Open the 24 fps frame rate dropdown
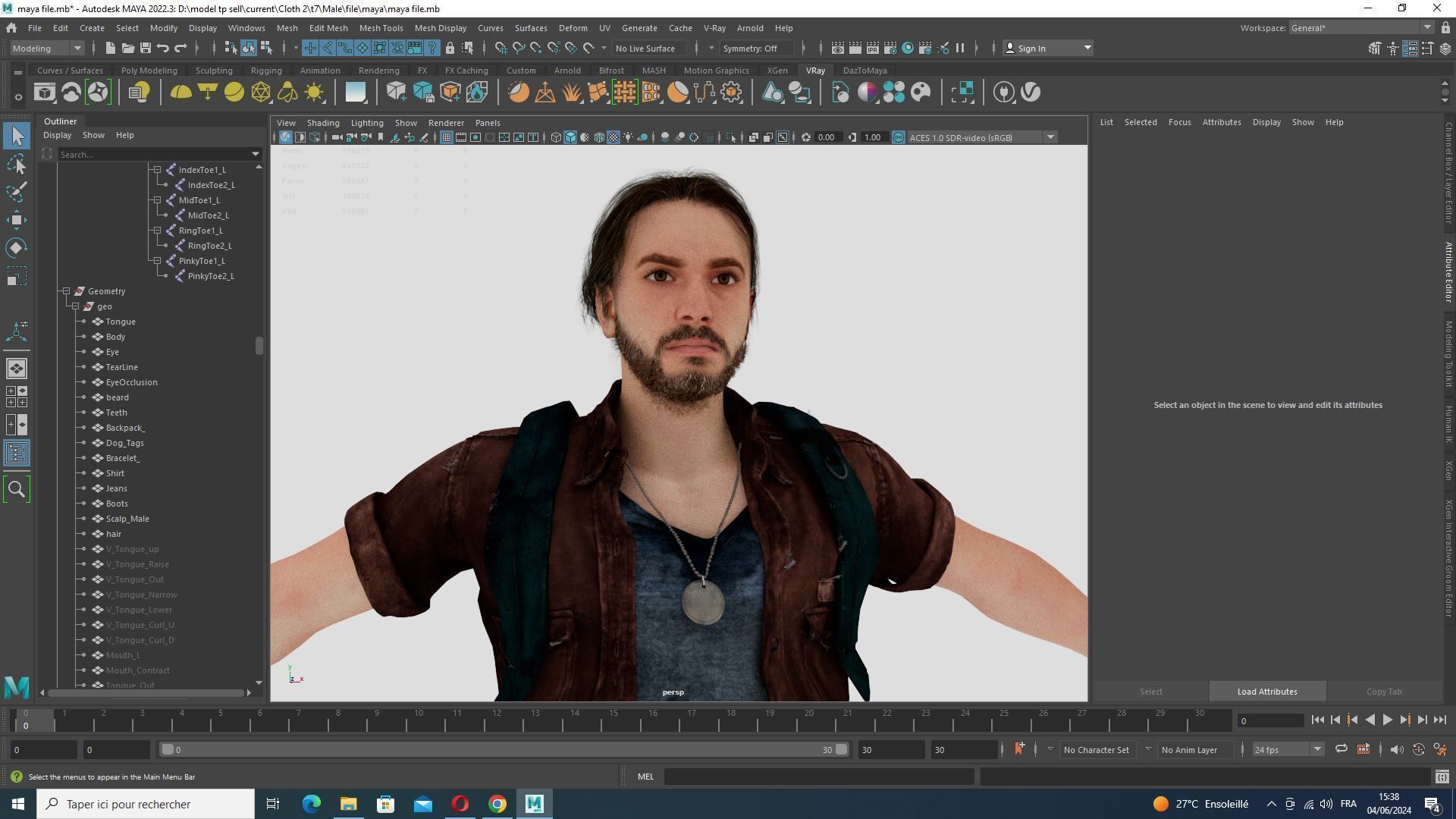This screenshot has height=819, width=1456. pyautogui.click(x=1287, y=749)
